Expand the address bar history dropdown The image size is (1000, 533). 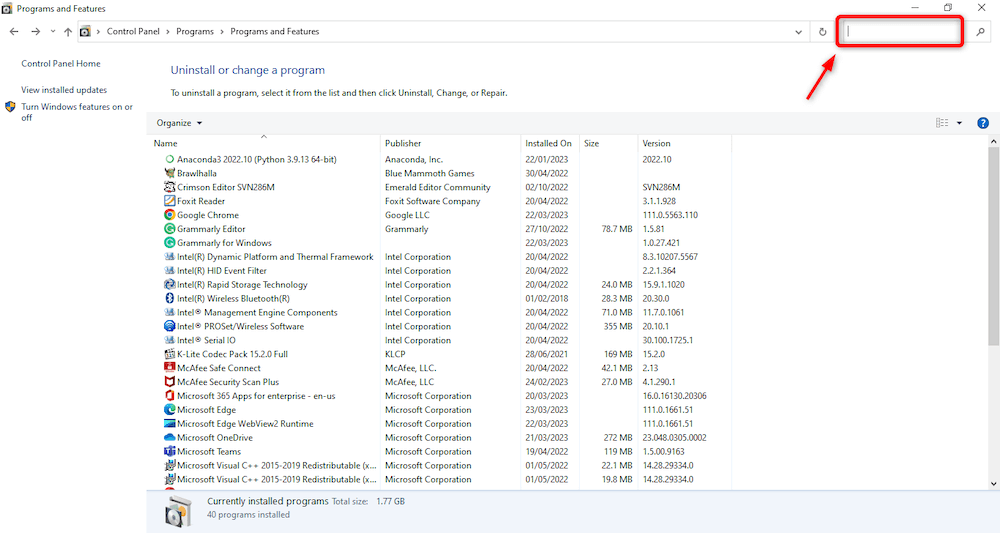coord(798,32)
